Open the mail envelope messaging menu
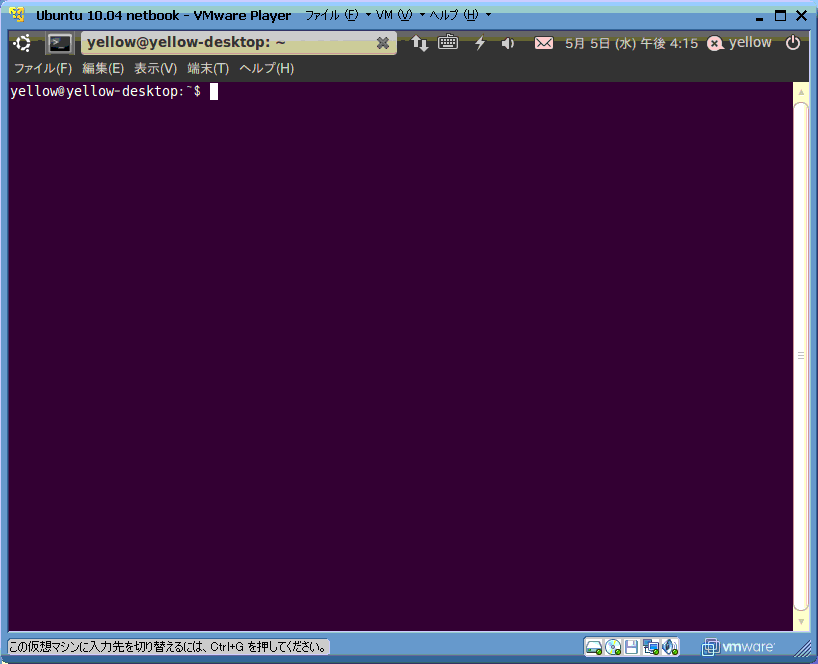818x664 pixels. point(544,43)
